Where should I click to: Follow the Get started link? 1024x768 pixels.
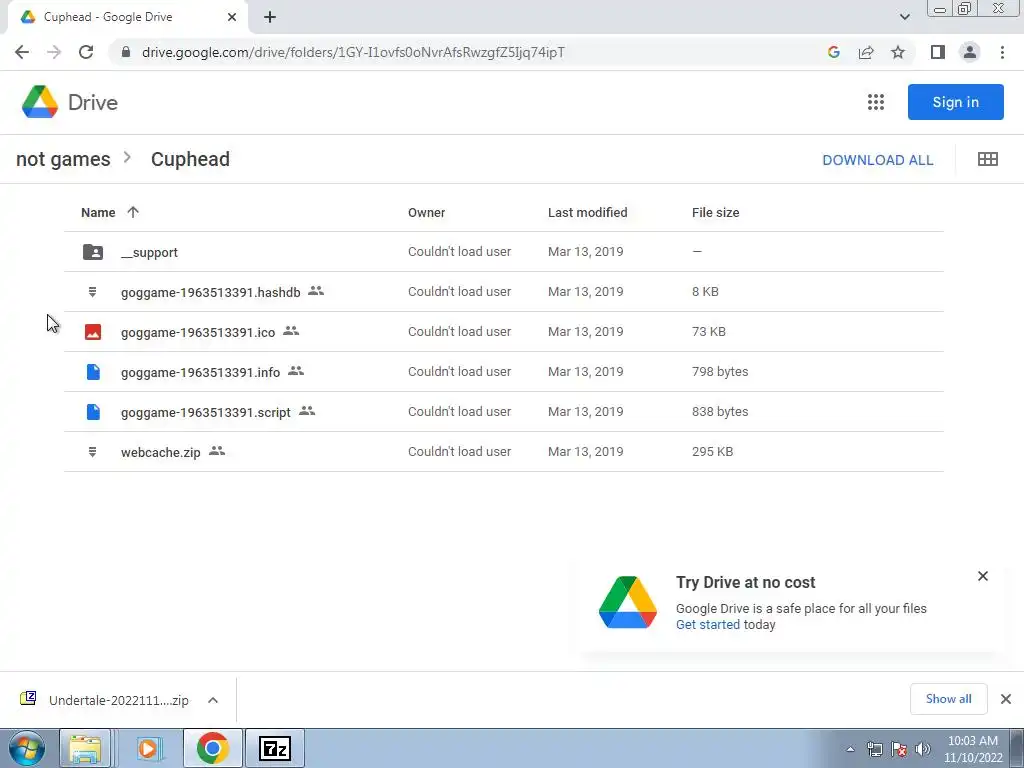[x=708, y=625]
